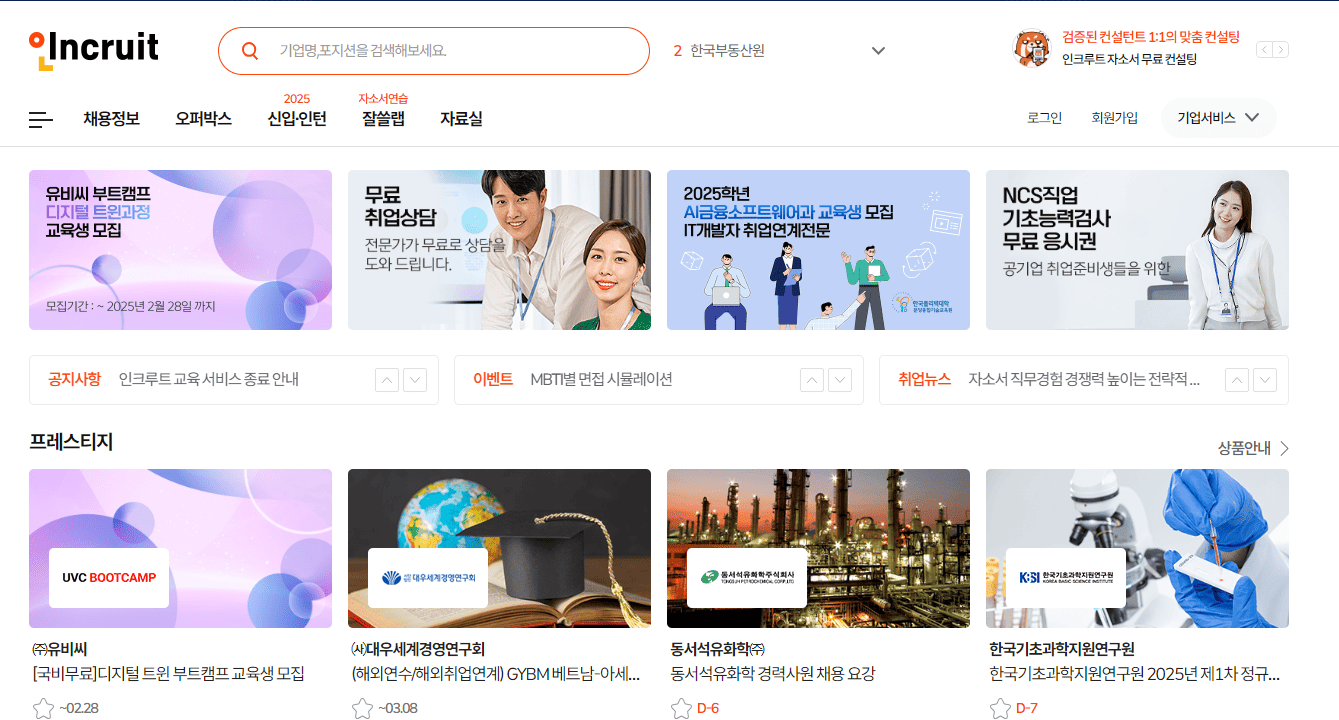The height and width of the screenshot is (720, 1339).
Task: Focus the company and position search field
Action: tap(434, 51)
